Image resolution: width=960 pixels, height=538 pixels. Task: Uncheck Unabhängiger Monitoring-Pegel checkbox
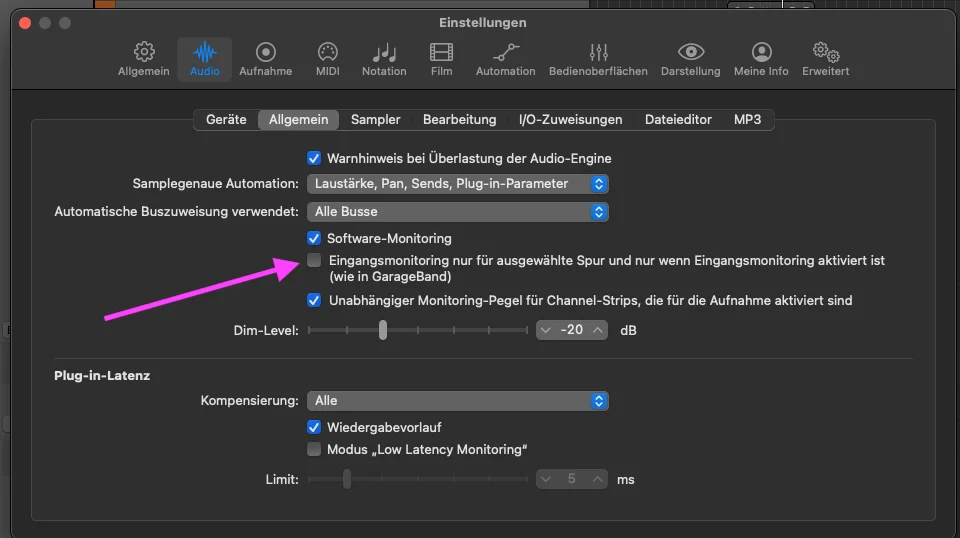[313, 300]
